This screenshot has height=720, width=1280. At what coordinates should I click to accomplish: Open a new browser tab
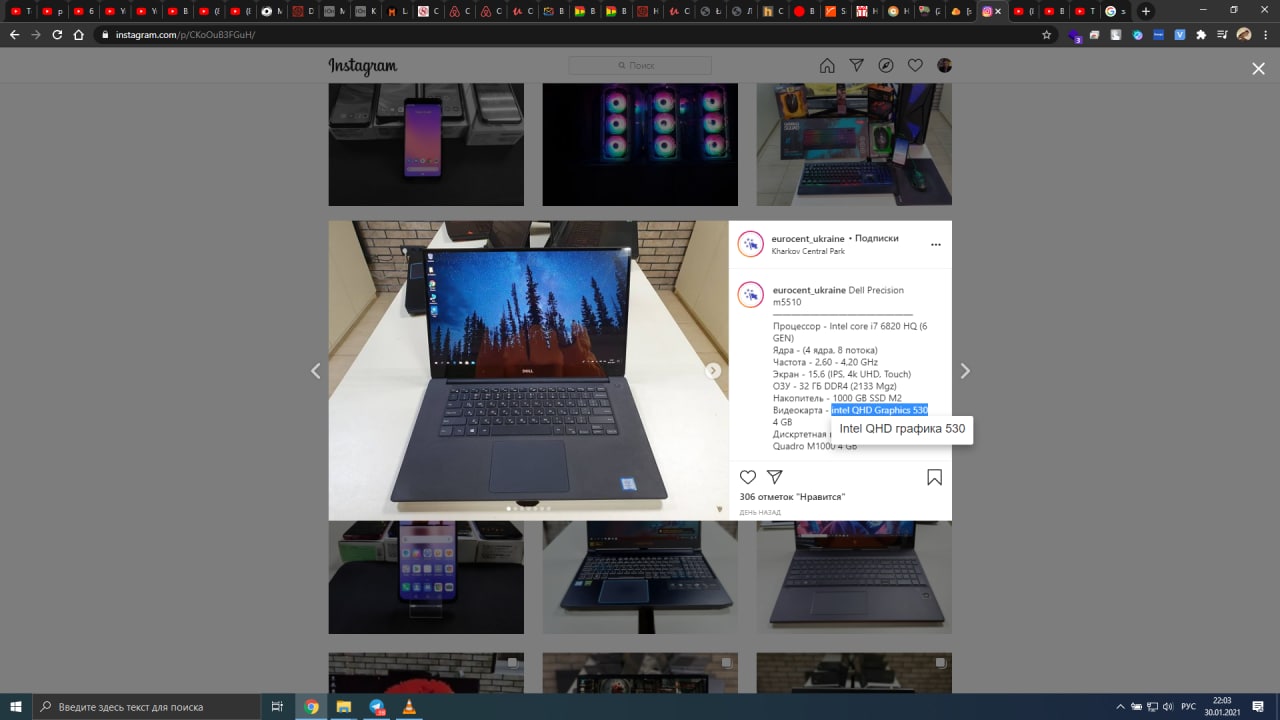point(1146,11)
